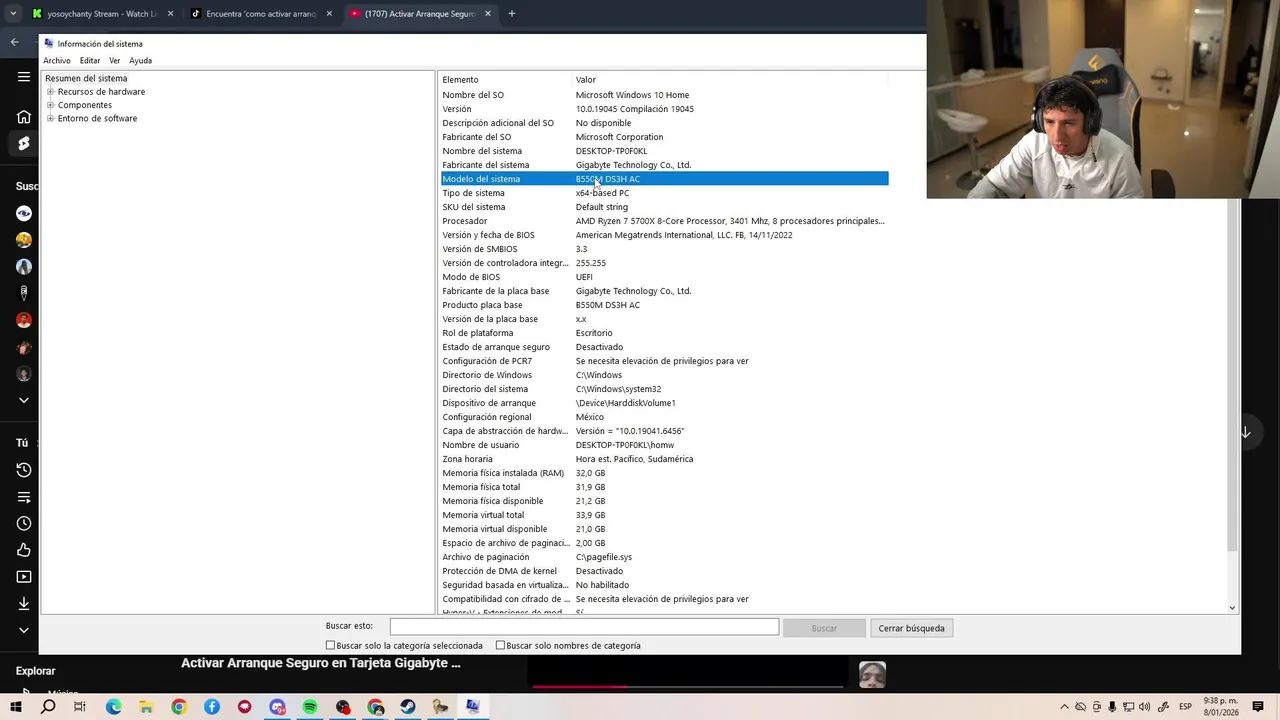The height and width of the screenshot is (720, 1280).
Task: Open Task View on the taskbar
Action: 80,707
